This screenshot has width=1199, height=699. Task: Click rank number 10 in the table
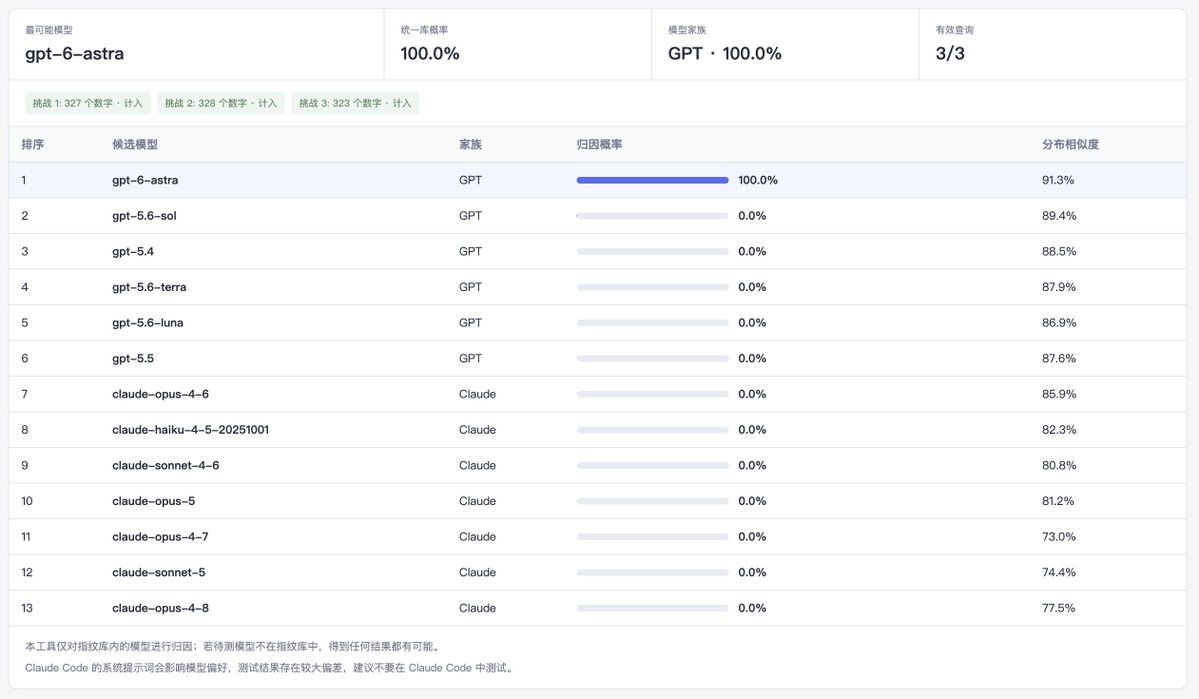click(27, 501)
